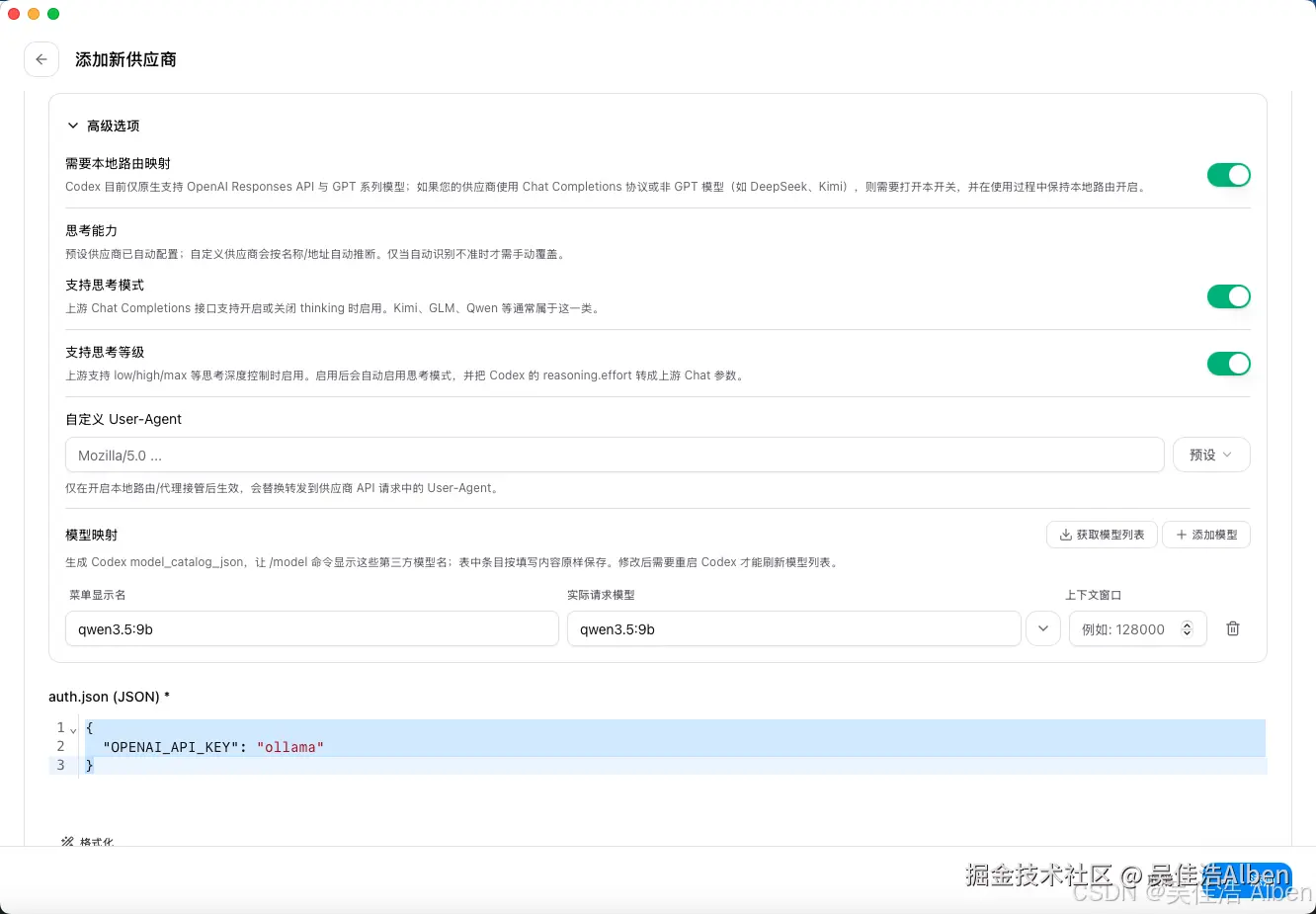
Task: Click 获取模型列表 button
Action: pyautogui.click(x=1102, y=535)
